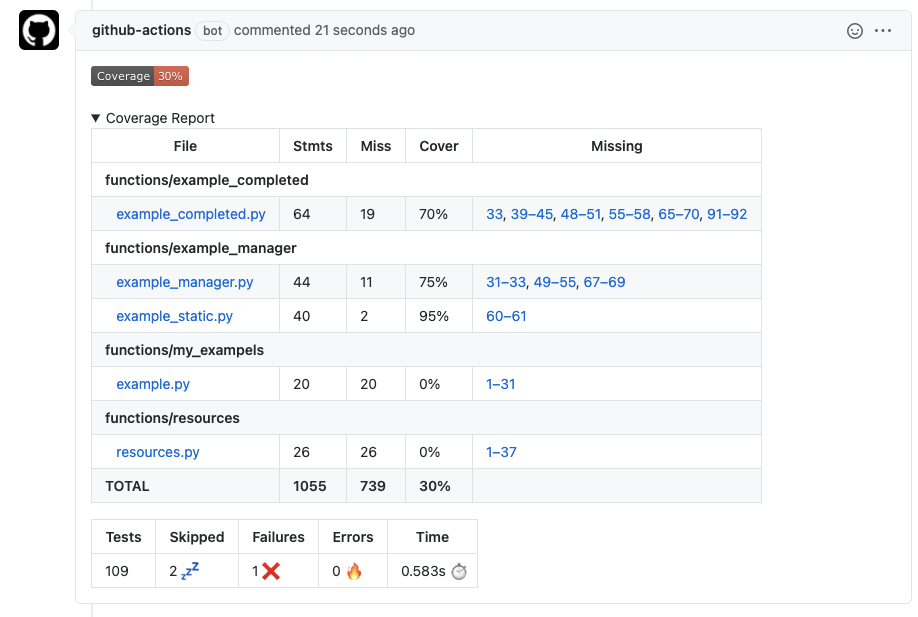The height and width of the screenshot is (617, 918).
Task: Click the Time column header
Action: coord(433,537)
